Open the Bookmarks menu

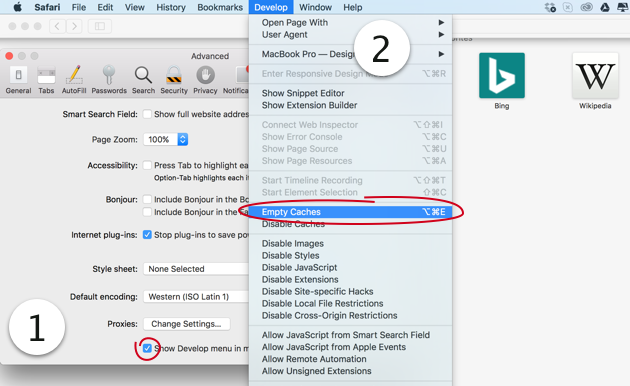pyautogui.click(x=220, y=7)
